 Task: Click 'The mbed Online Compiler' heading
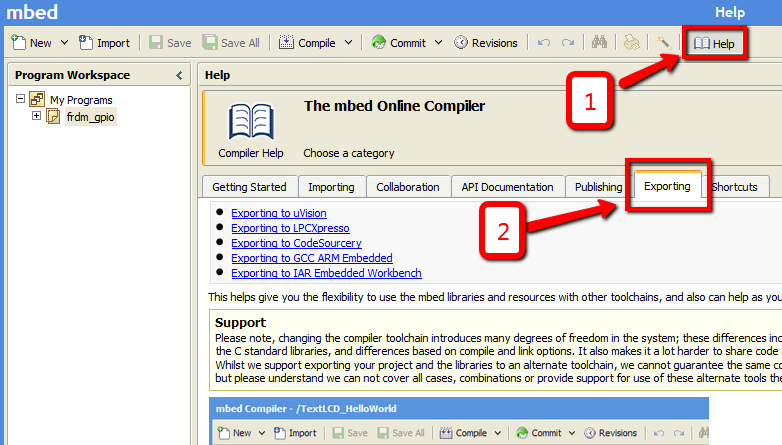394,106
